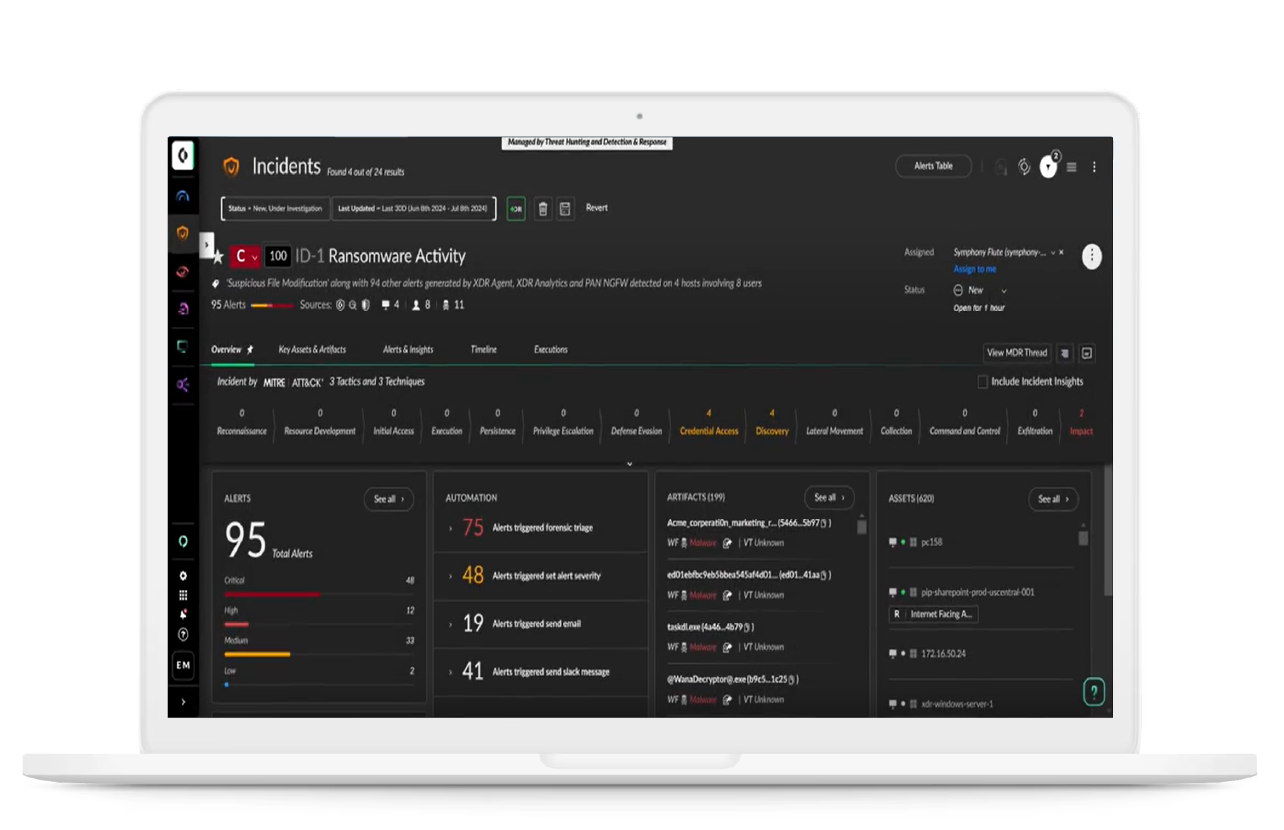Delete the filter using the trash icon
1284x830 pixels.
click(543, 208)
